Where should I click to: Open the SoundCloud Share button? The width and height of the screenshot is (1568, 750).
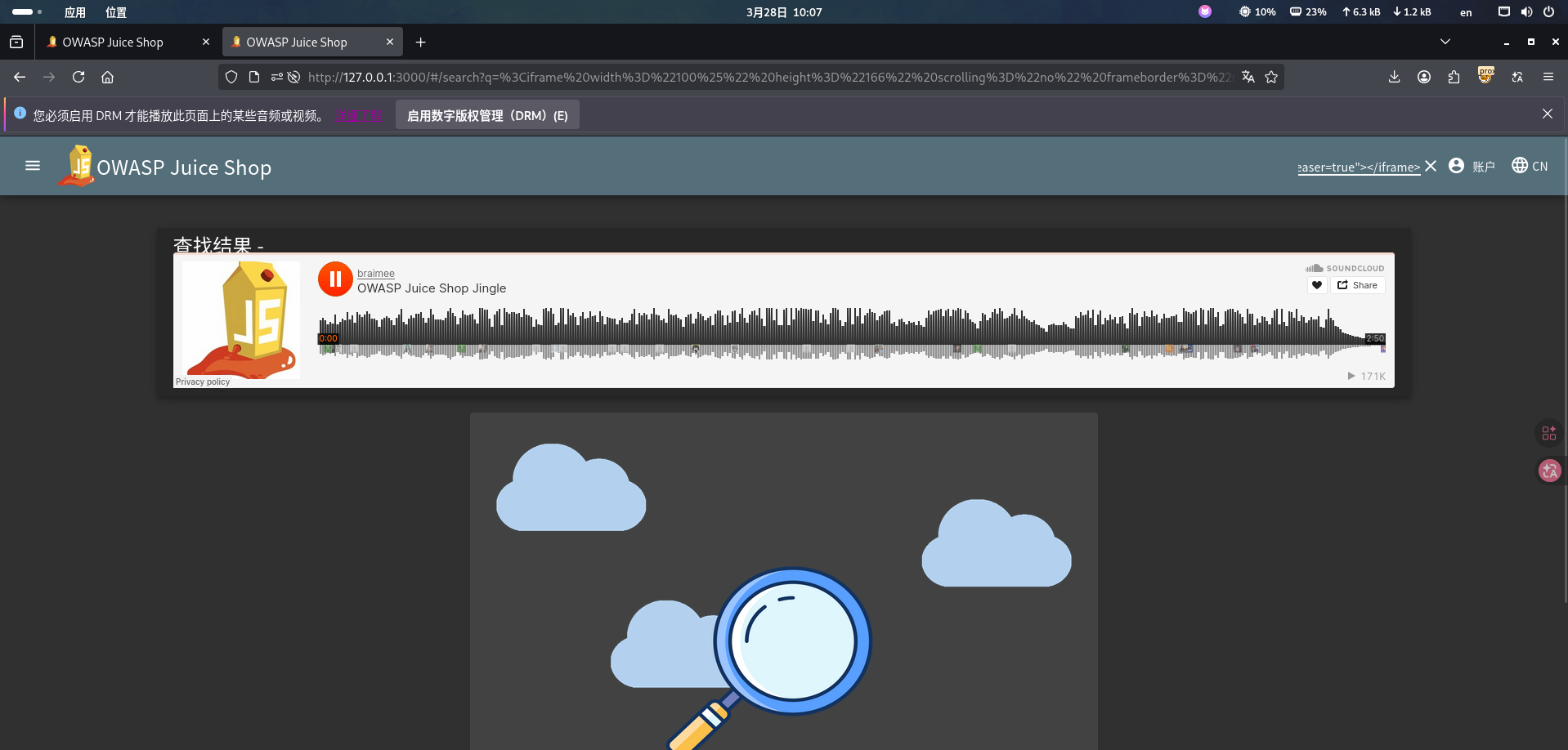coord(1357,285)
